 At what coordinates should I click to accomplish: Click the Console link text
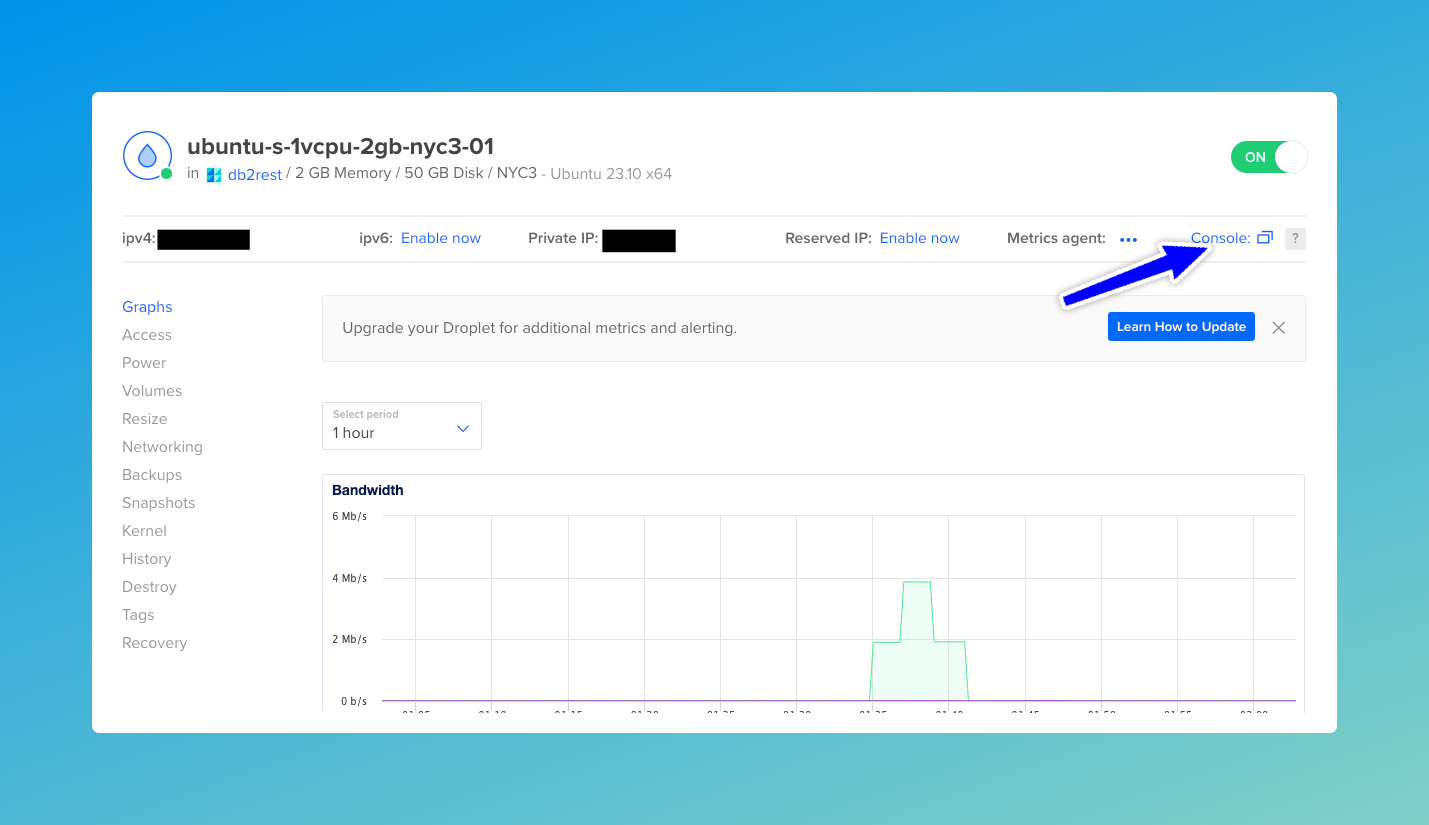point(1220,238)
